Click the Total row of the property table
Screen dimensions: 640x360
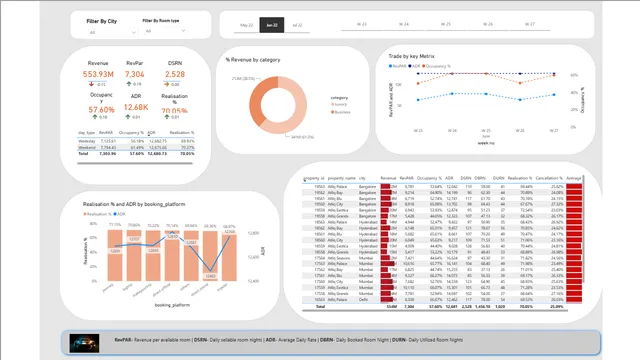coord(442,306)
